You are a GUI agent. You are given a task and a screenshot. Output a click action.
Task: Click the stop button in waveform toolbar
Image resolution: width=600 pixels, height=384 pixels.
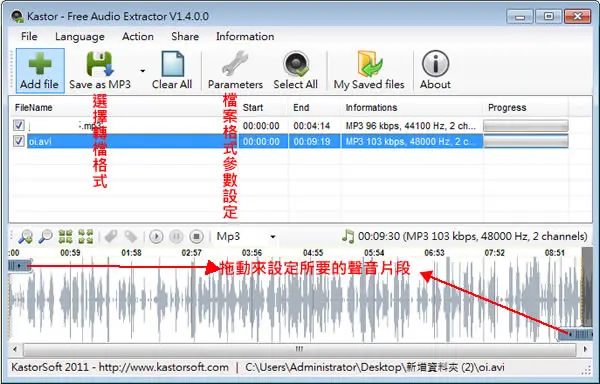point(196,237)
